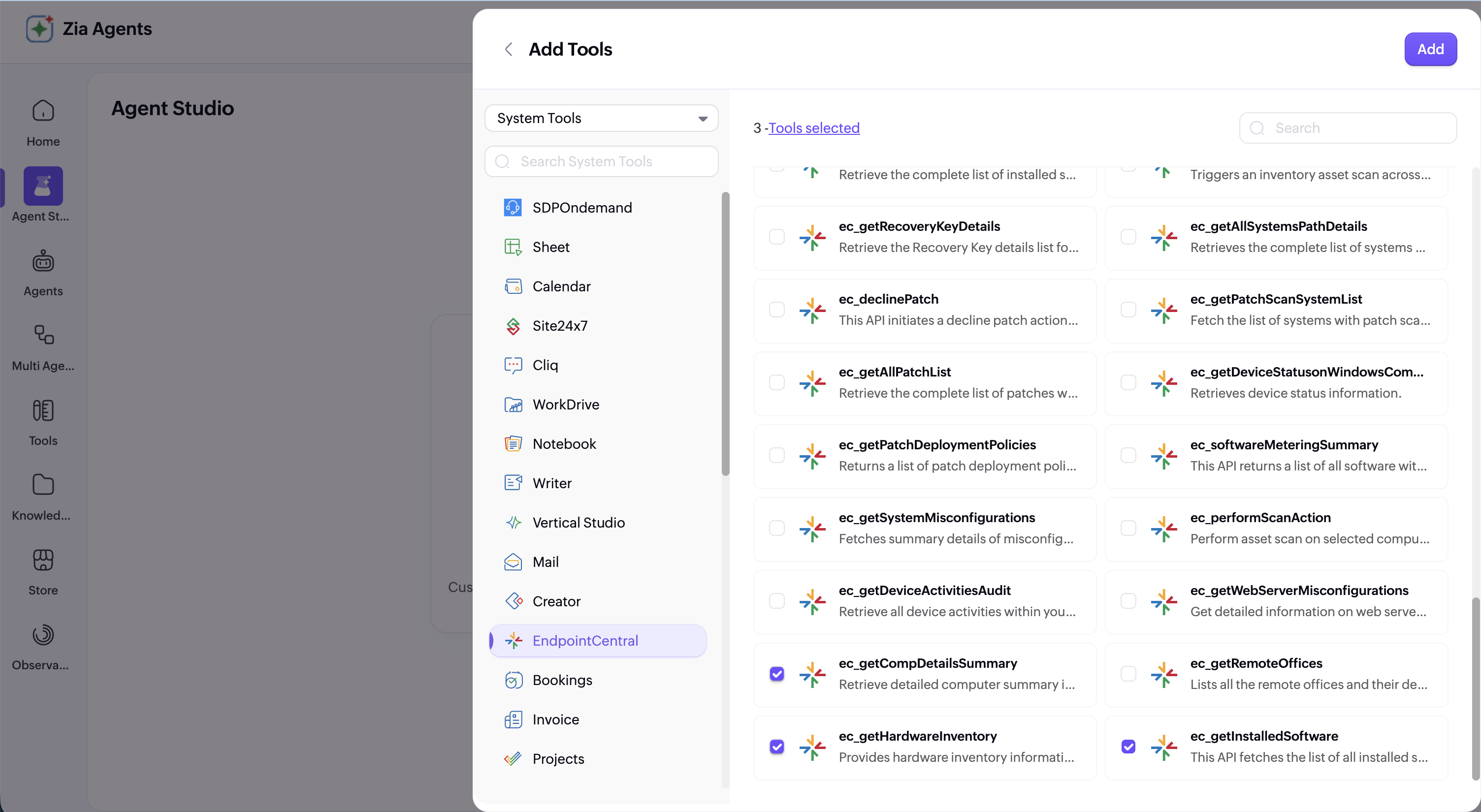Check the ec_getAllSystemsPathDetails checkbox
1481x812 pixels.
1128,237
